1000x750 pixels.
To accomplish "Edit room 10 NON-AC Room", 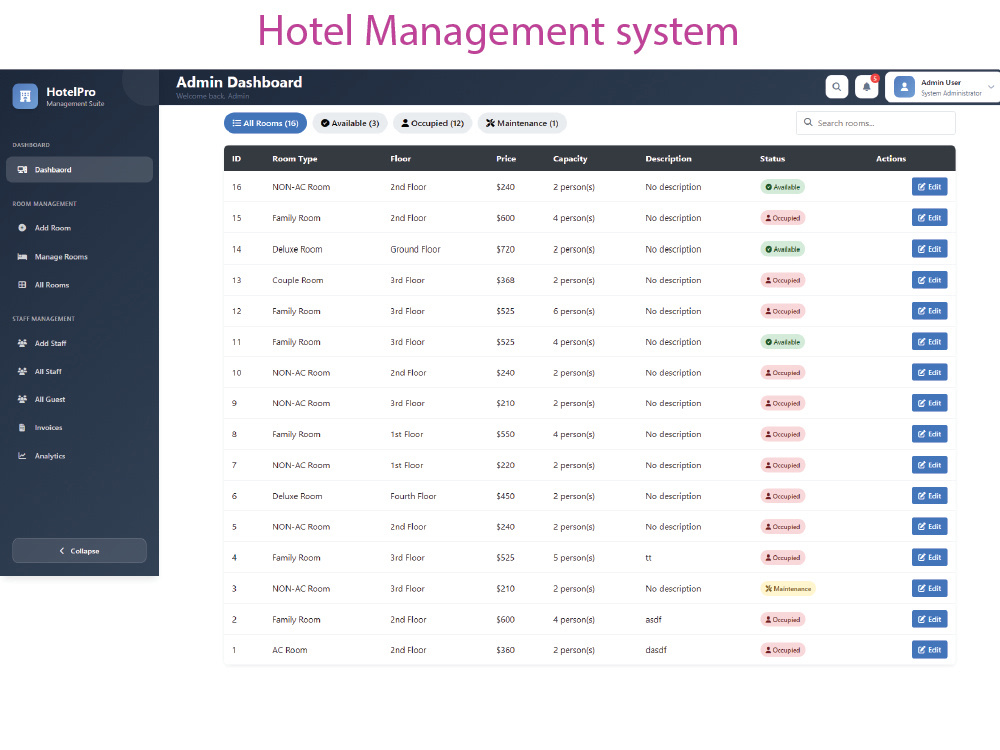I will (x=929, y=372).
